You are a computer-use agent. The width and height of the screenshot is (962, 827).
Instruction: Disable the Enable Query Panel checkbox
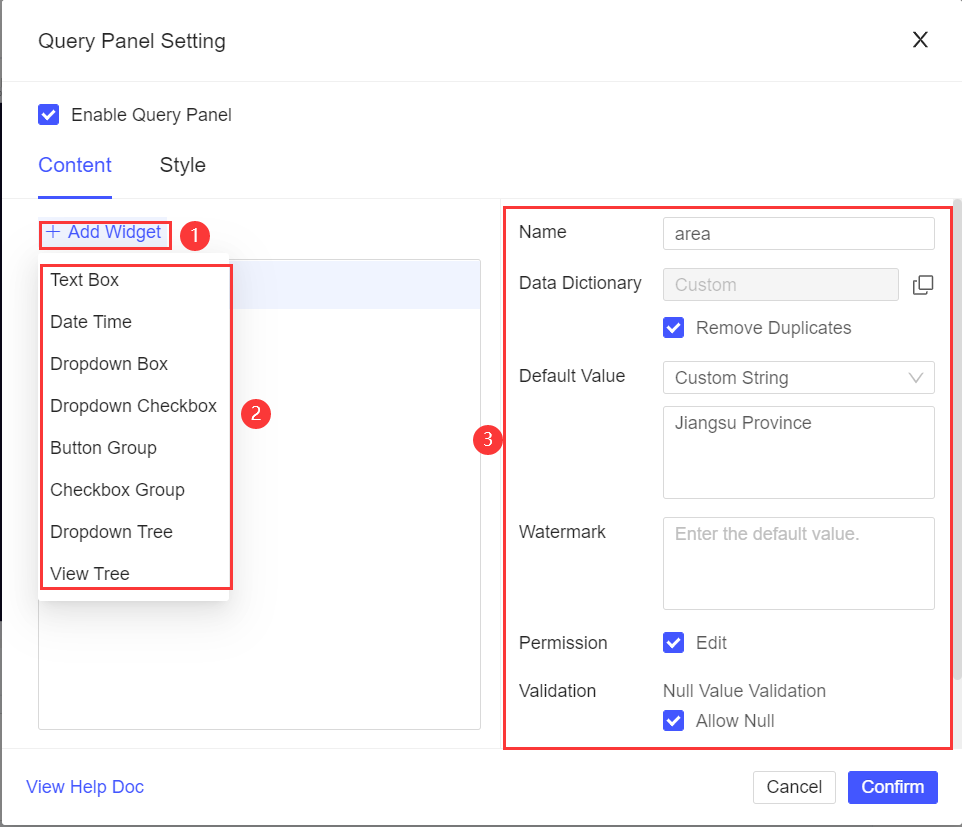[x=49, y=114]
